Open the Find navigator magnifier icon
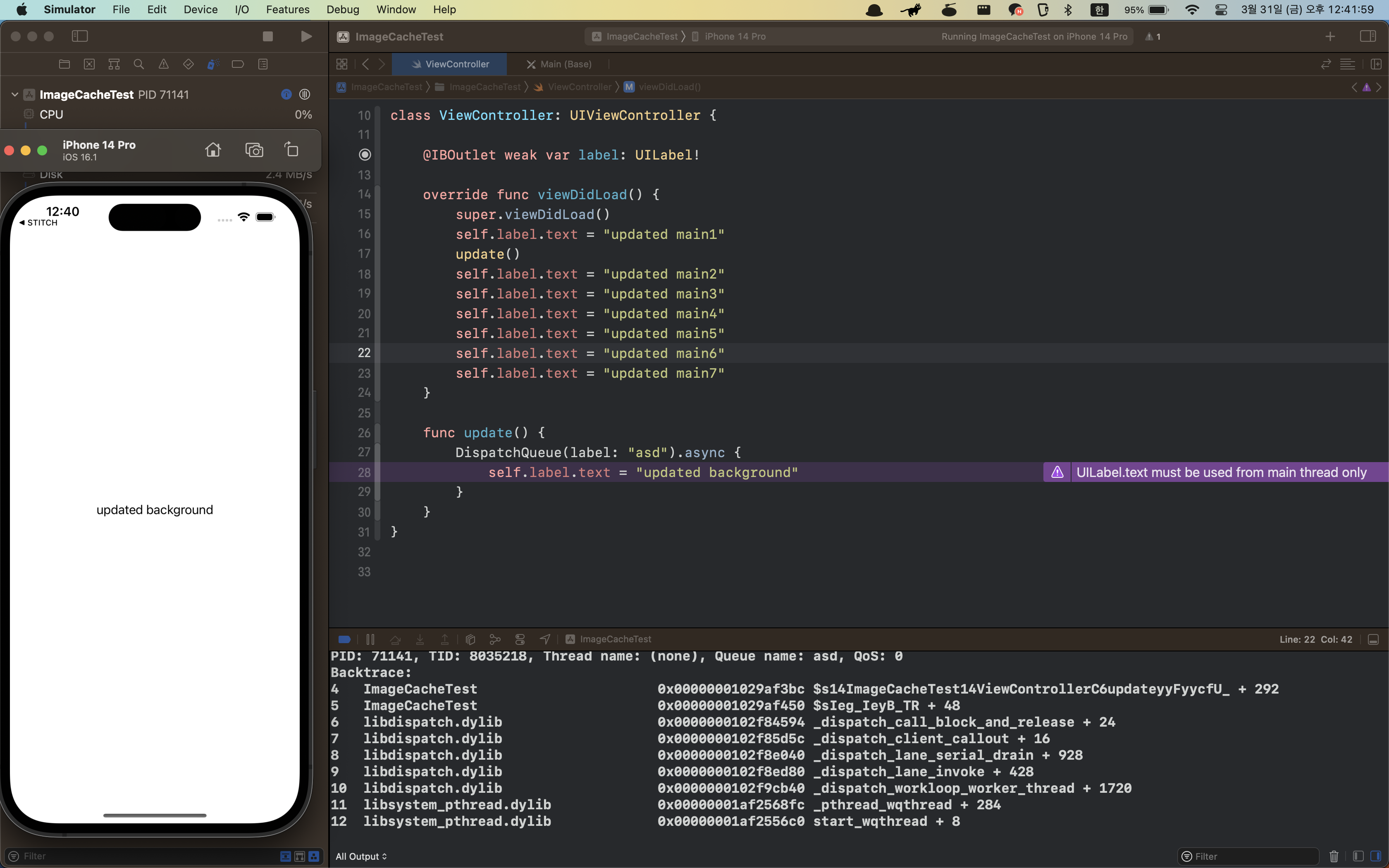This screenshot has width=1389, height=868. coord(138,64)
